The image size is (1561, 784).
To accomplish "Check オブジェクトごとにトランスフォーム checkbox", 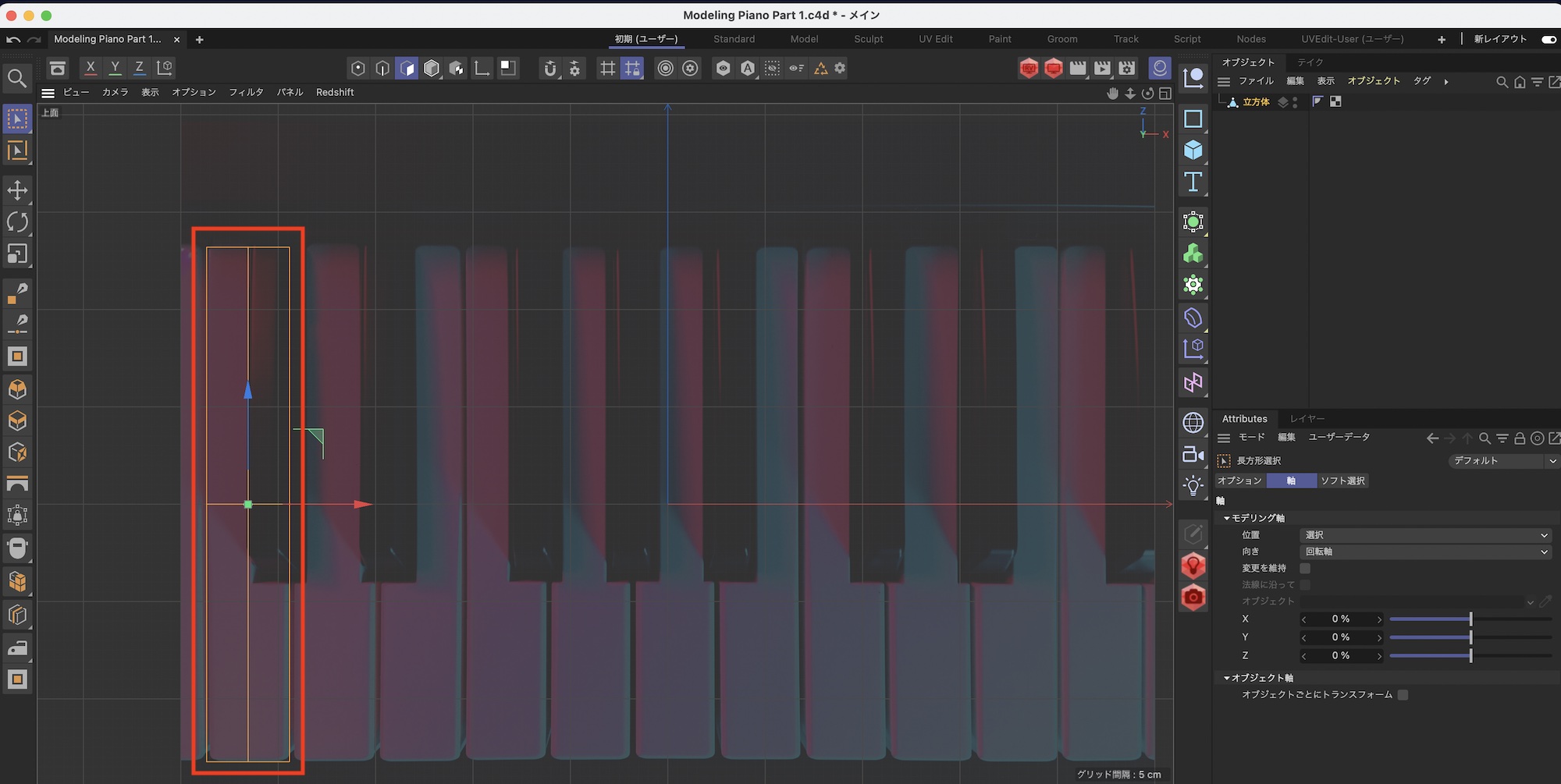I will click(1403, 694).
